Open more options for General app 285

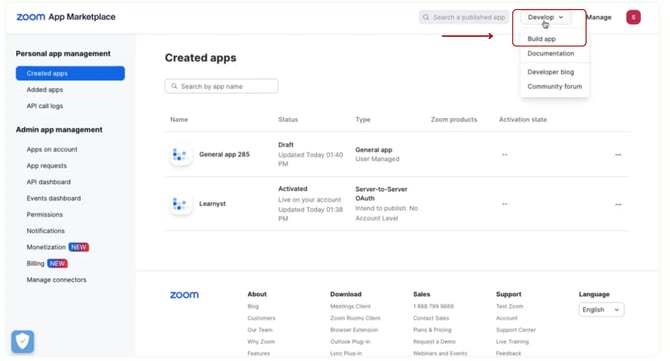tap(618, 155)
